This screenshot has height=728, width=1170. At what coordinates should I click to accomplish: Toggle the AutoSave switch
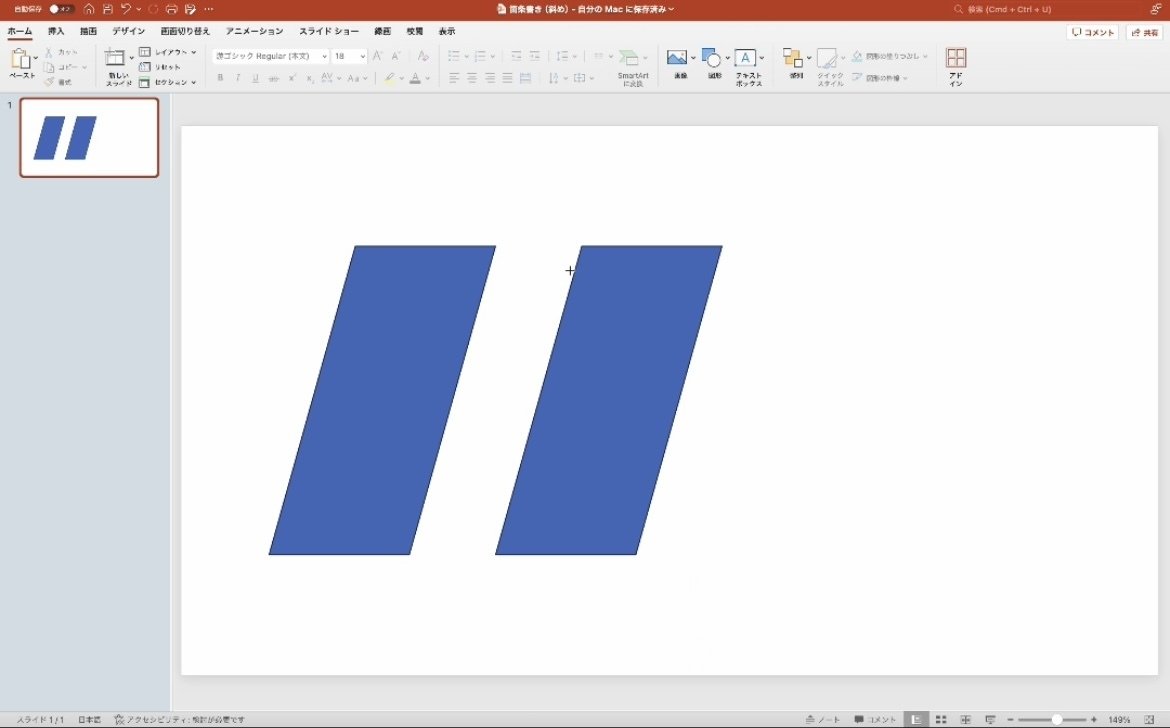coord(61,9)
